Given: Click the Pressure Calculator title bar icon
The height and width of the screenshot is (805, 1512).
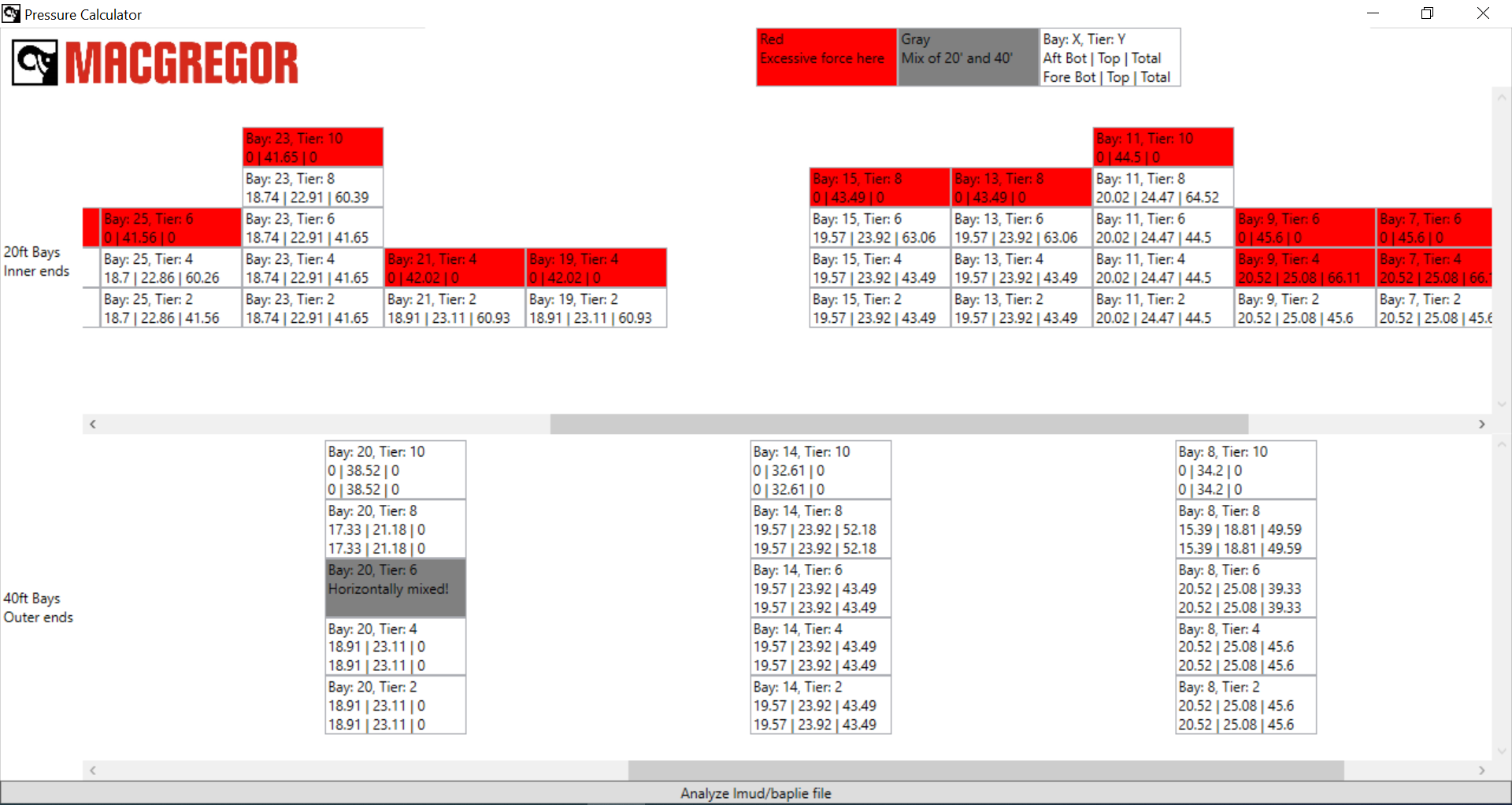Looking at the screenshot, I should (x=11, y=13).
